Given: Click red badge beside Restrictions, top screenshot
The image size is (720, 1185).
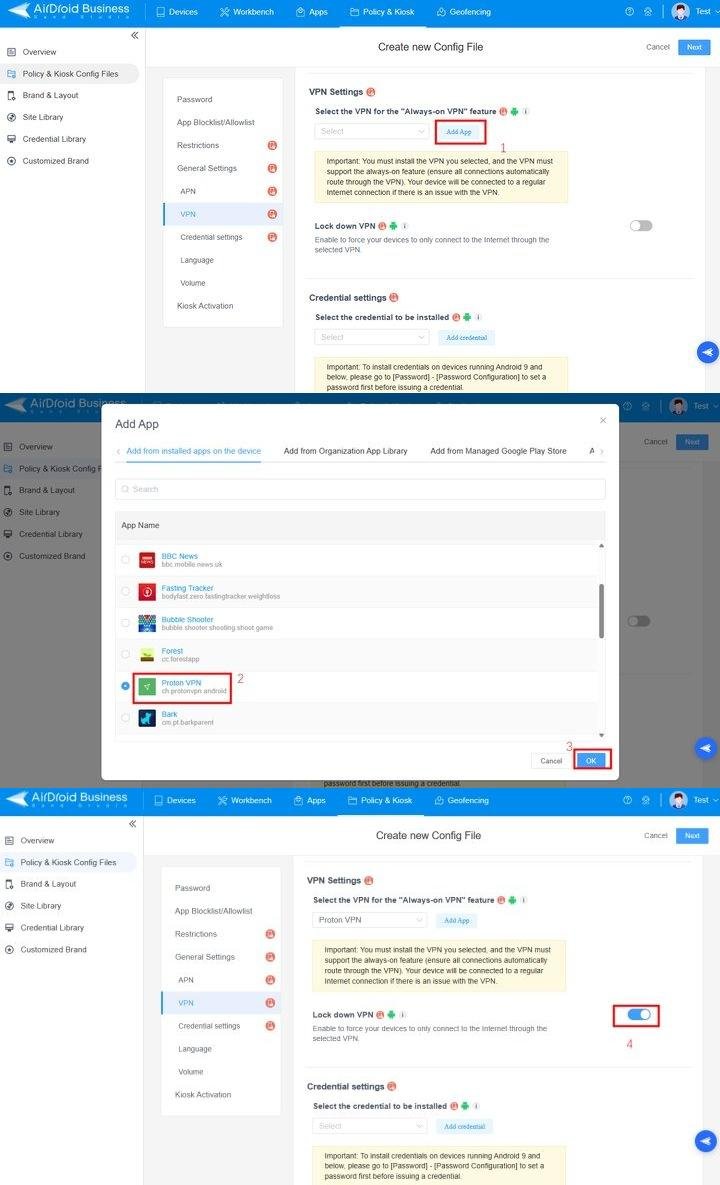Looking at the screenshot, I should (x=272, y=145).
